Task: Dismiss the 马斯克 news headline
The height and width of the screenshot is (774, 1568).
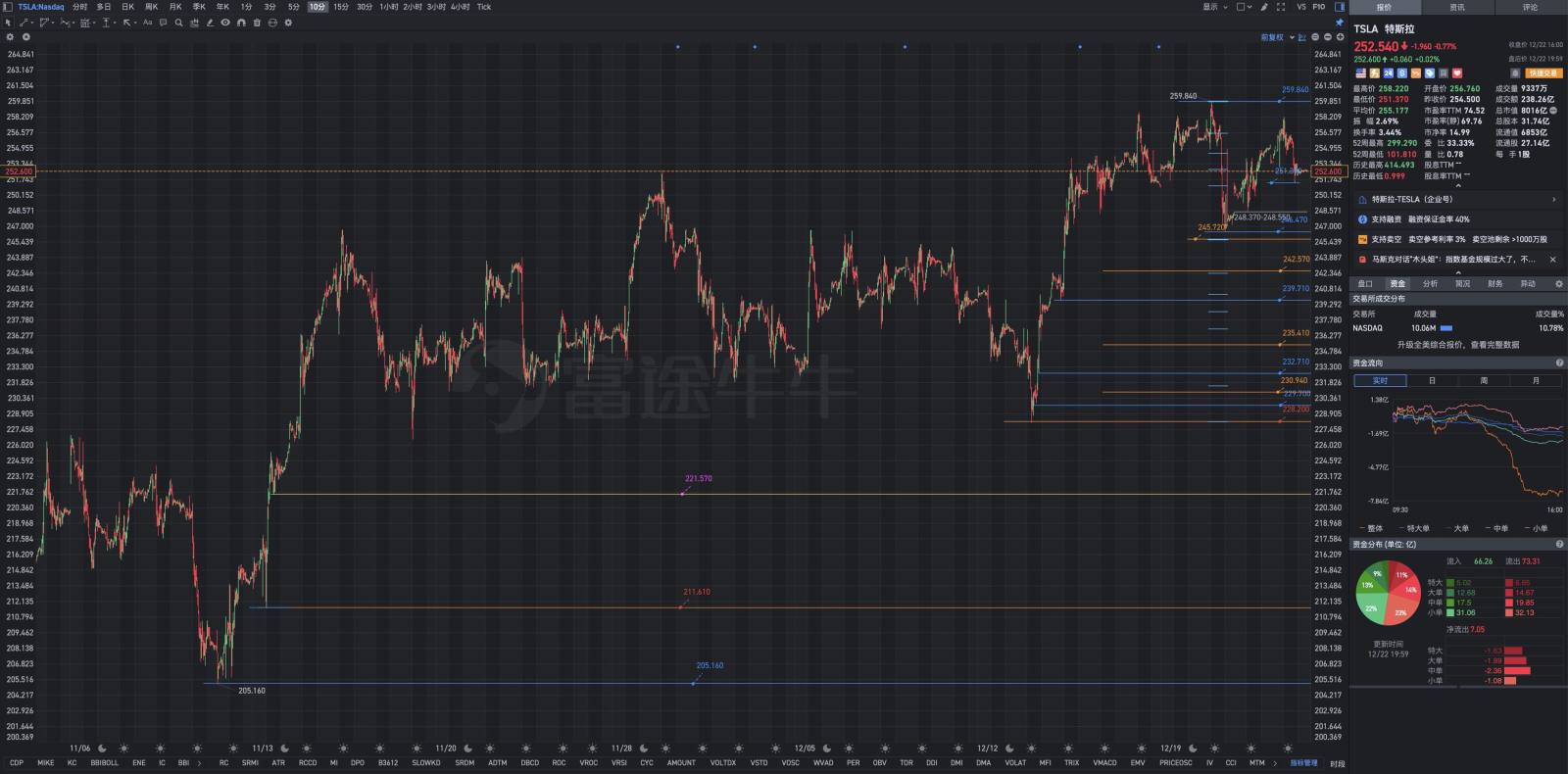Action: tap(1552, 260)
